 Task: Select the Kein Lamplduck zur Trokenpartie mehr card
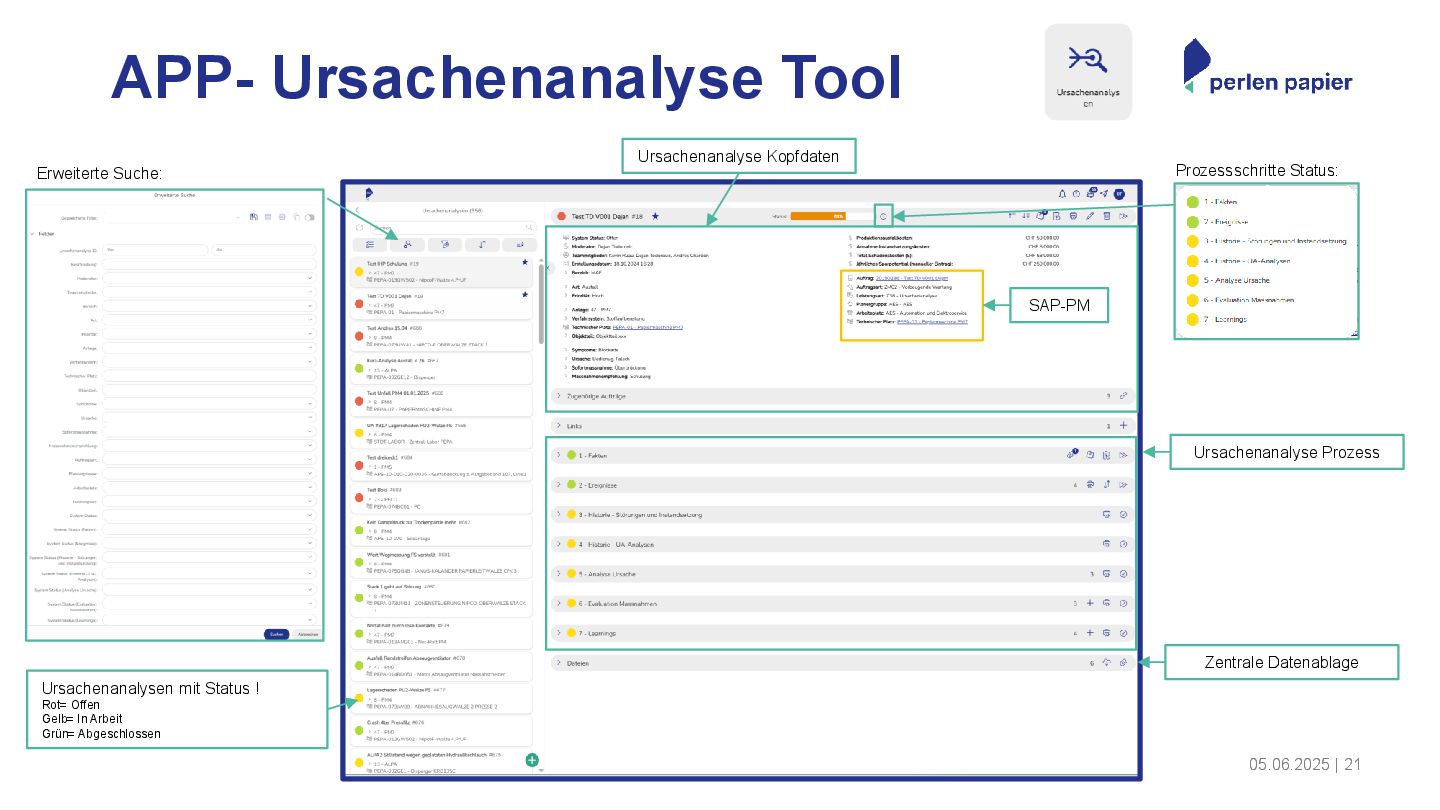point(441,530)
